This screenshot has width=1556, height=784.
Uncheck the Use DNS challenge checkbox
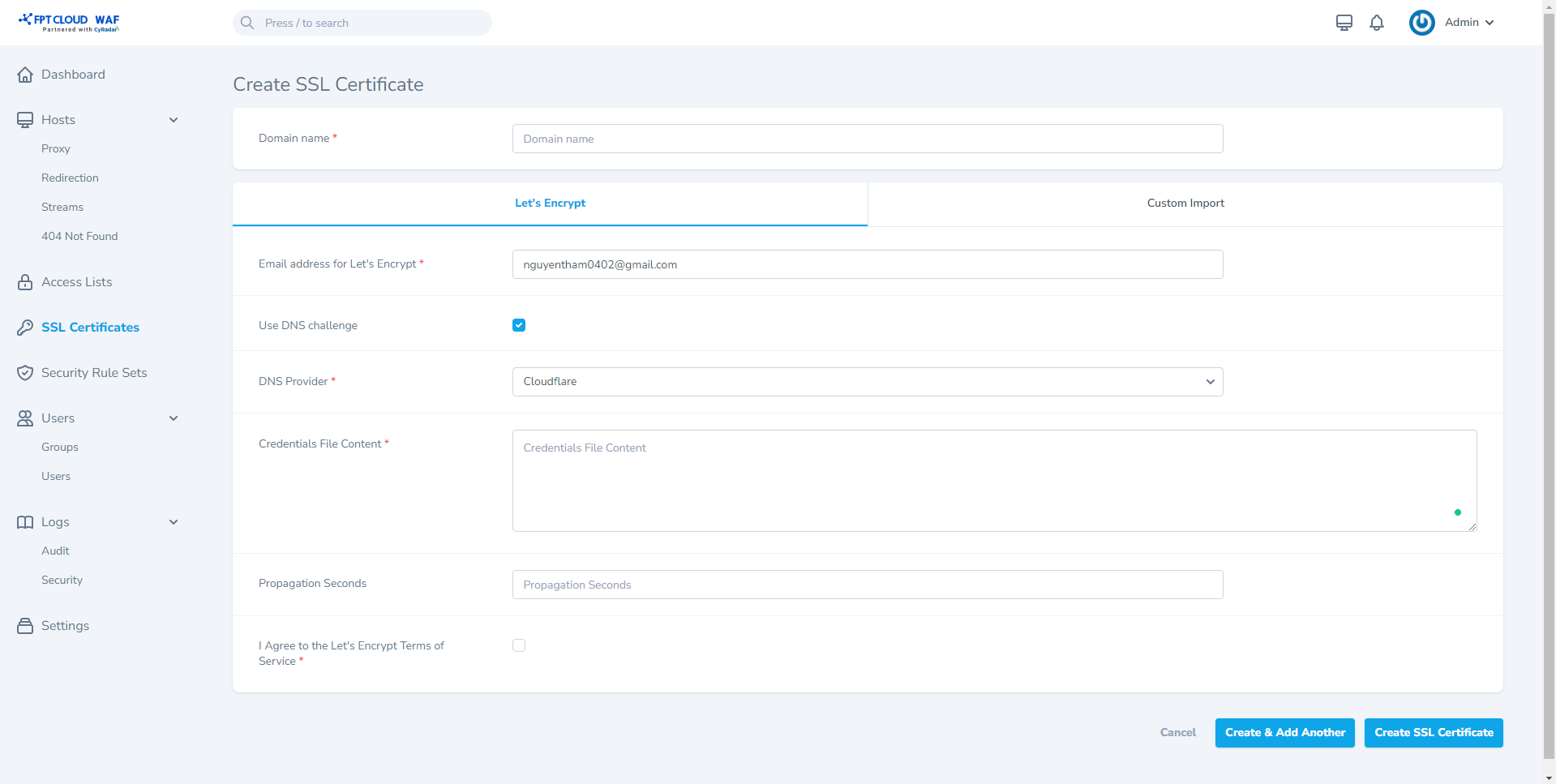tap(519, 325)
